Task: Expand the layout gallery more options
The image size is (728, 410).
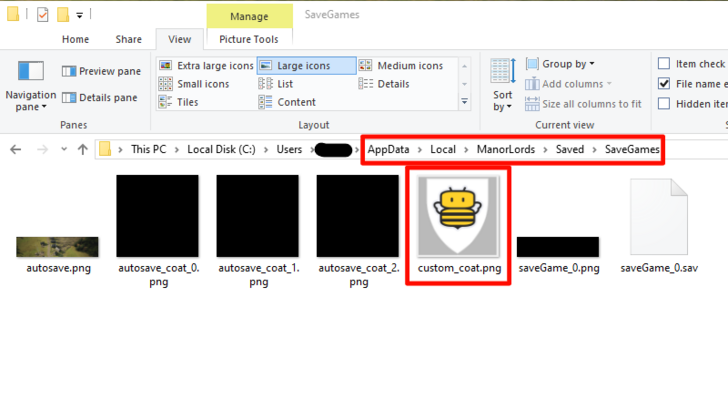Action: pos(464,102)
